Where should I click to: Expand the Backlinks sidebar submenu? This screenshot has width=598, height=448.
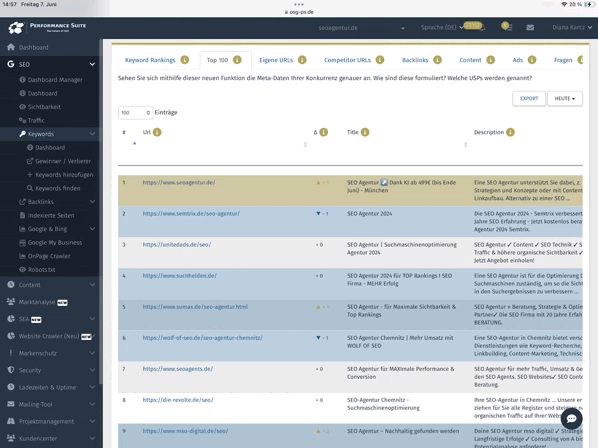(x=92, y=202)
